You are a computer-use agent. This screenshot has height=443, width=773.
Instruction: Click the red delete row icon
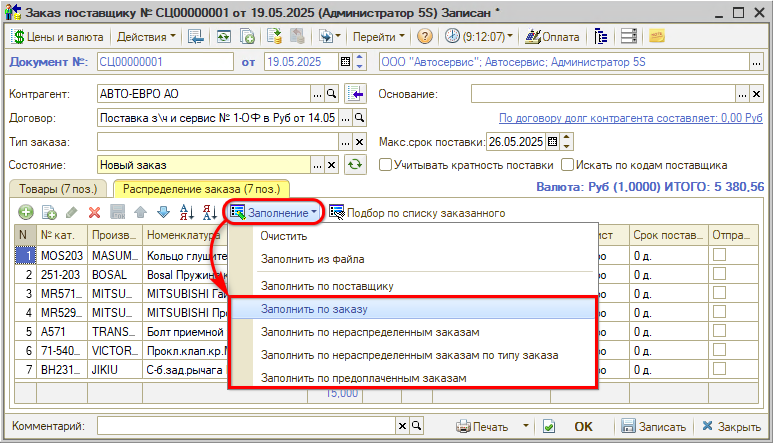click(x=95, y=212)
